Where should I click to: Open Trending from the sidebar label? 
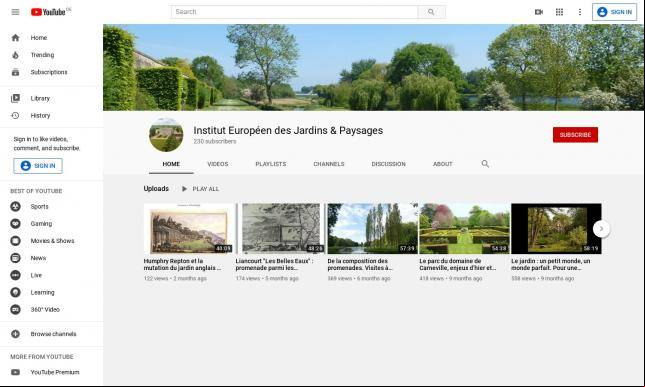click(x=42, y=55)
